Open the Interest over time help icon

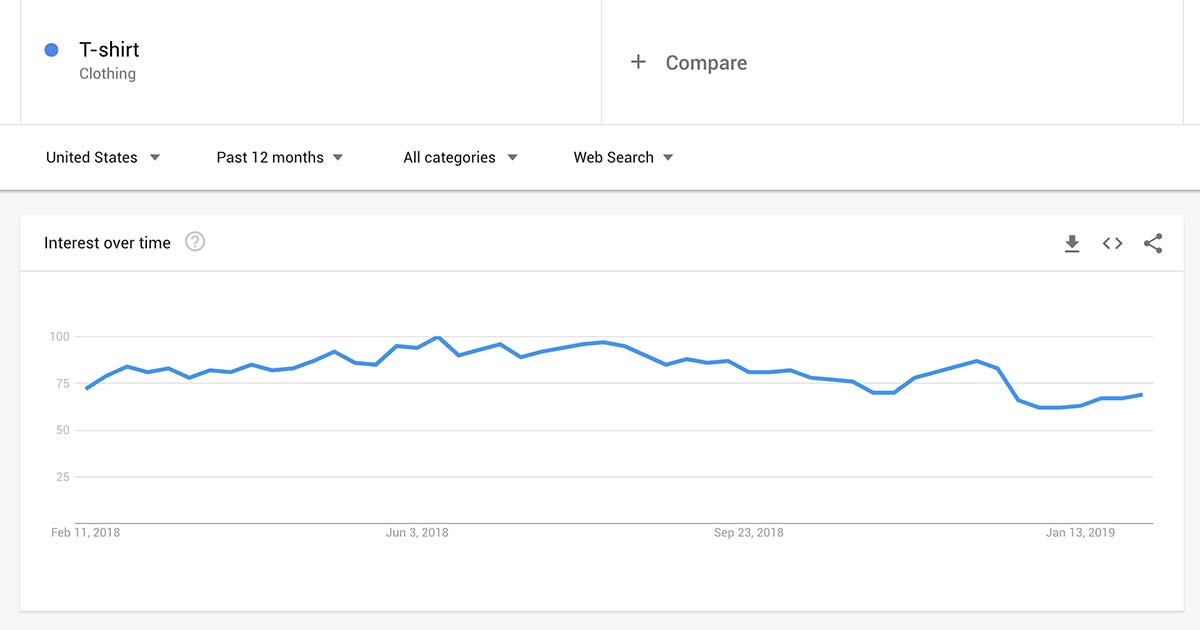(x=195, y=242)
